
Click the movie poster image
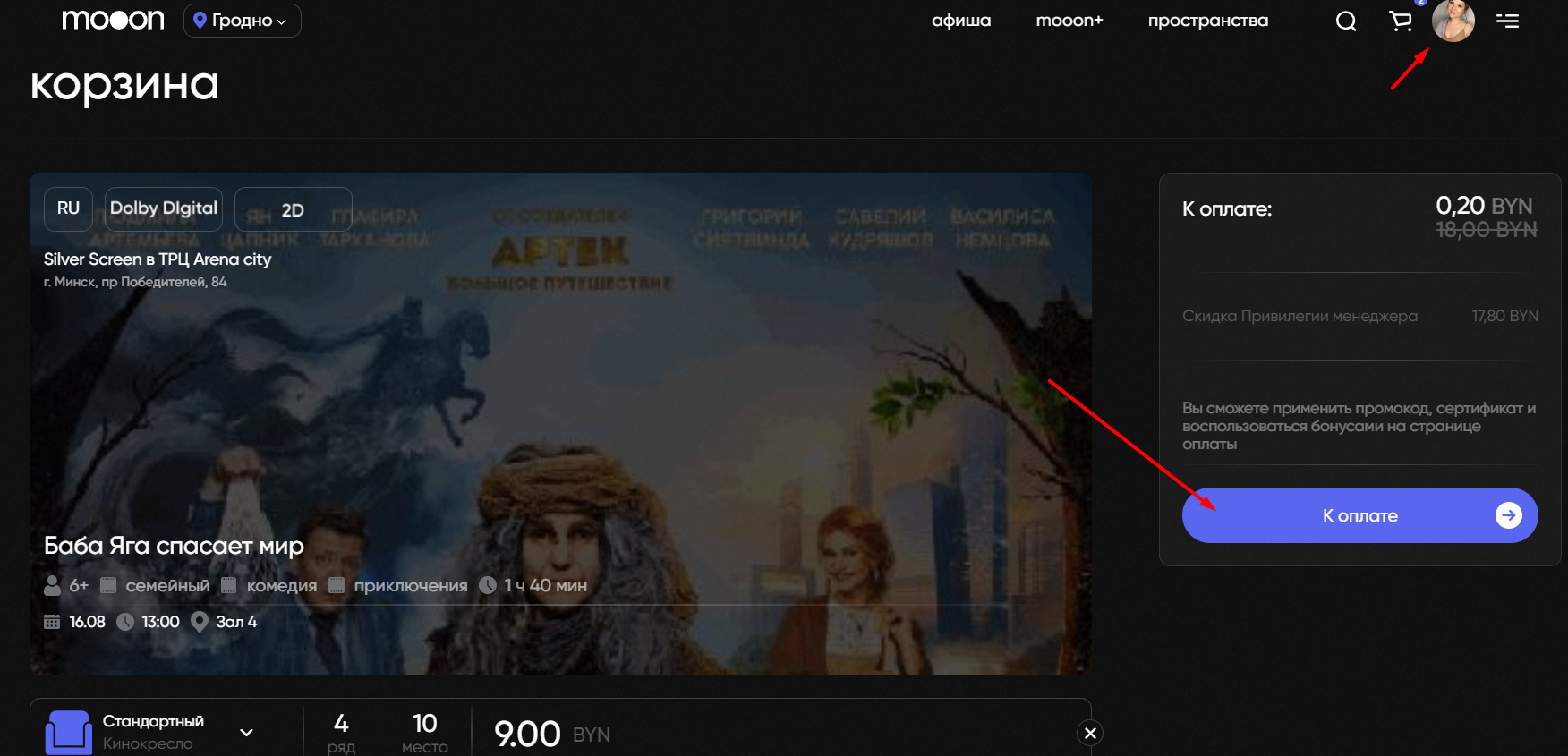tap(560, 423)
